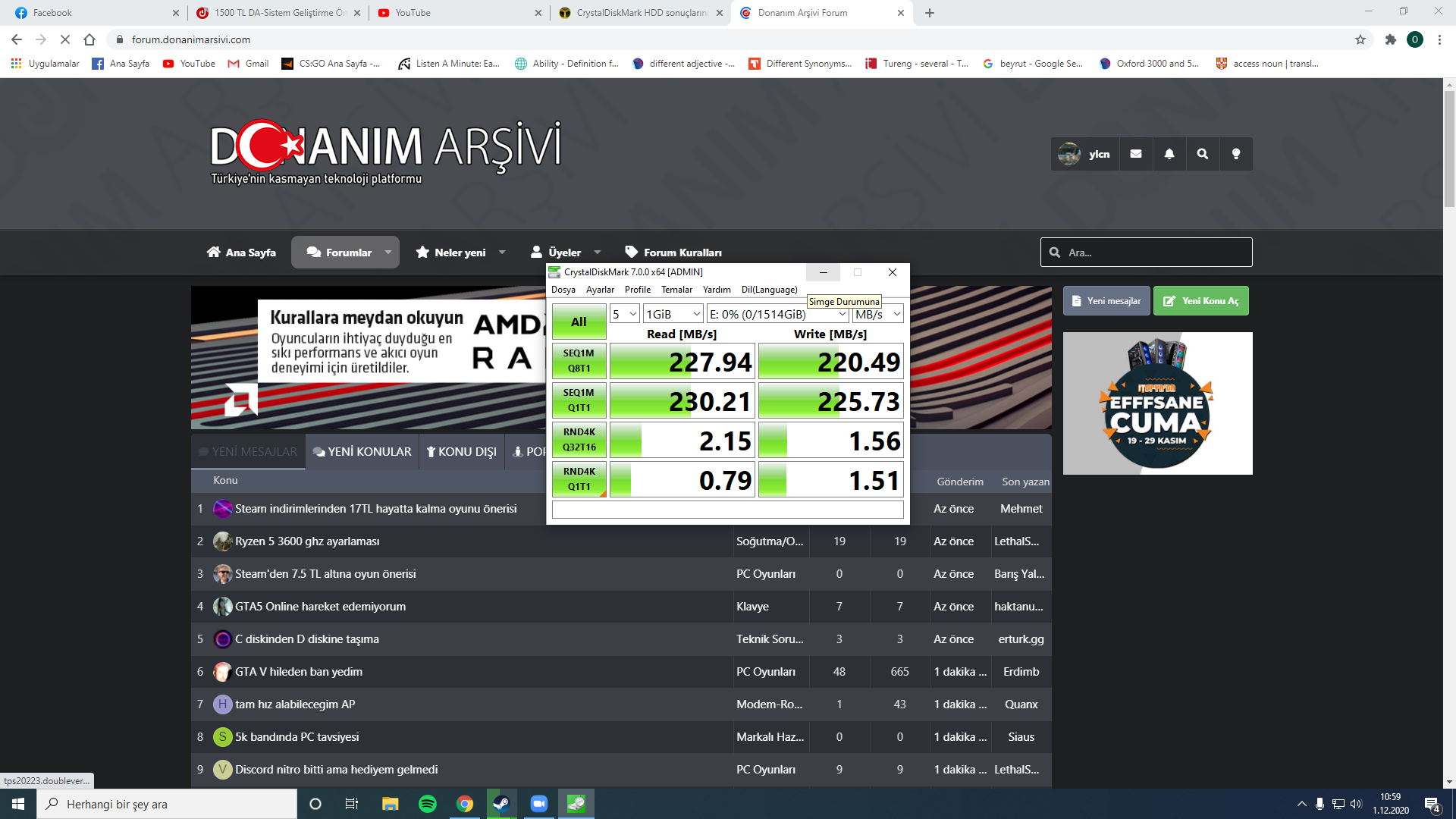The width and height of the screenshot is (1456, 819).
Task: Open the MB/s unit dropdown
Action: (877, 314)
